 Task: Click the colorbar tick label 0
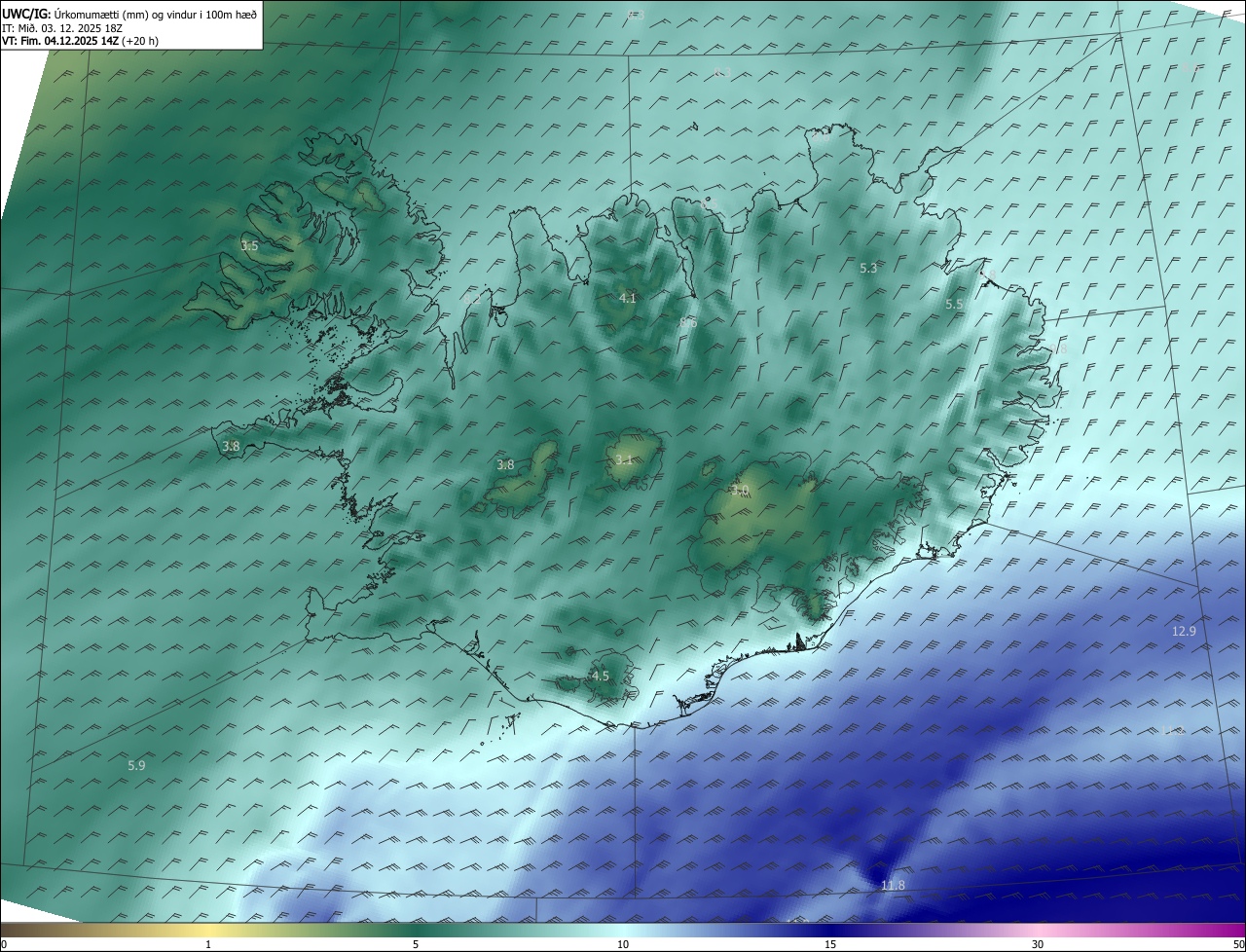pos(4,944)
